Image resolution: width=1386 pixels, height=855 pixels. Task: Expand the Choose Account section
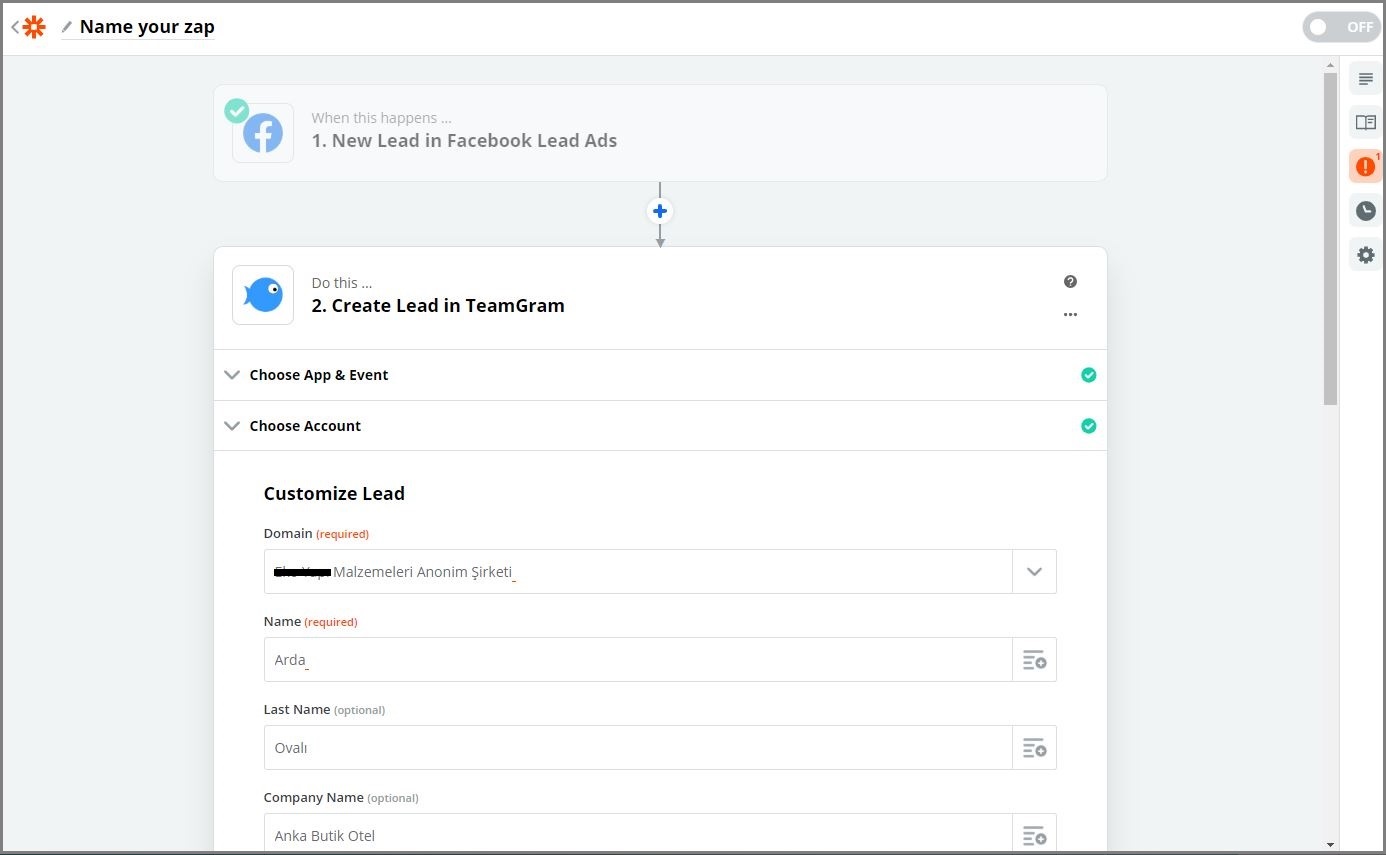point(660,426)
